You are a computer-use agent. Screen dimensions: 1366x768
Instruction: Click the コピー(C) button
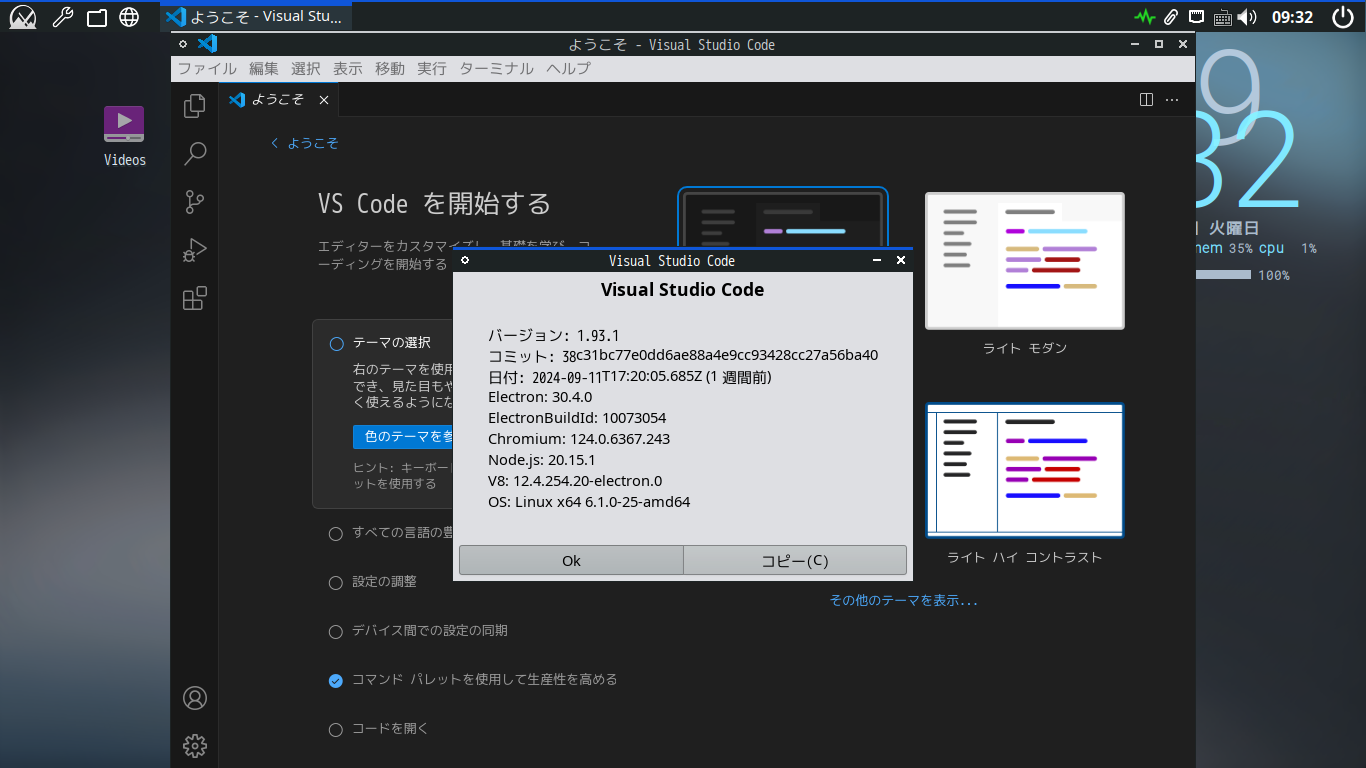[795, 560]
